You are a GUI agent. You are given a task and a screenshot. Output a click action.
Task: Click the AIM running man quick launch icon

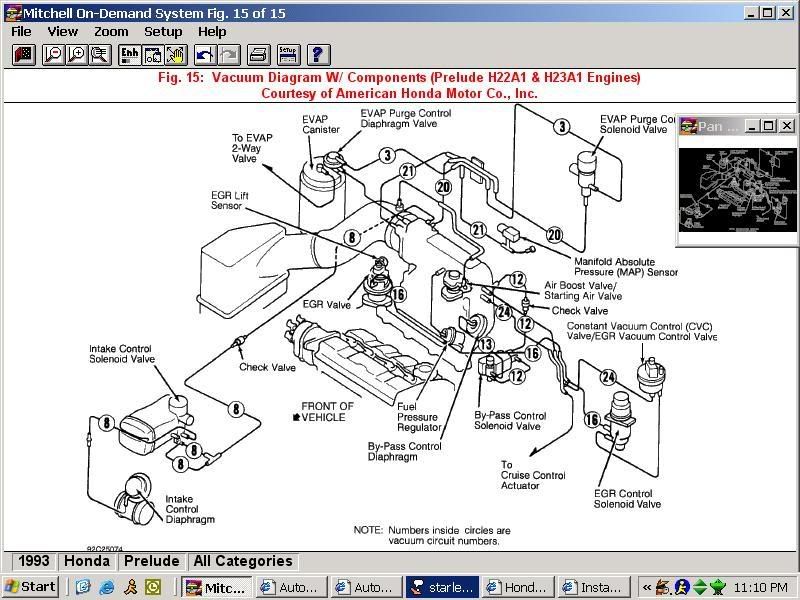(x=131, y=587)
